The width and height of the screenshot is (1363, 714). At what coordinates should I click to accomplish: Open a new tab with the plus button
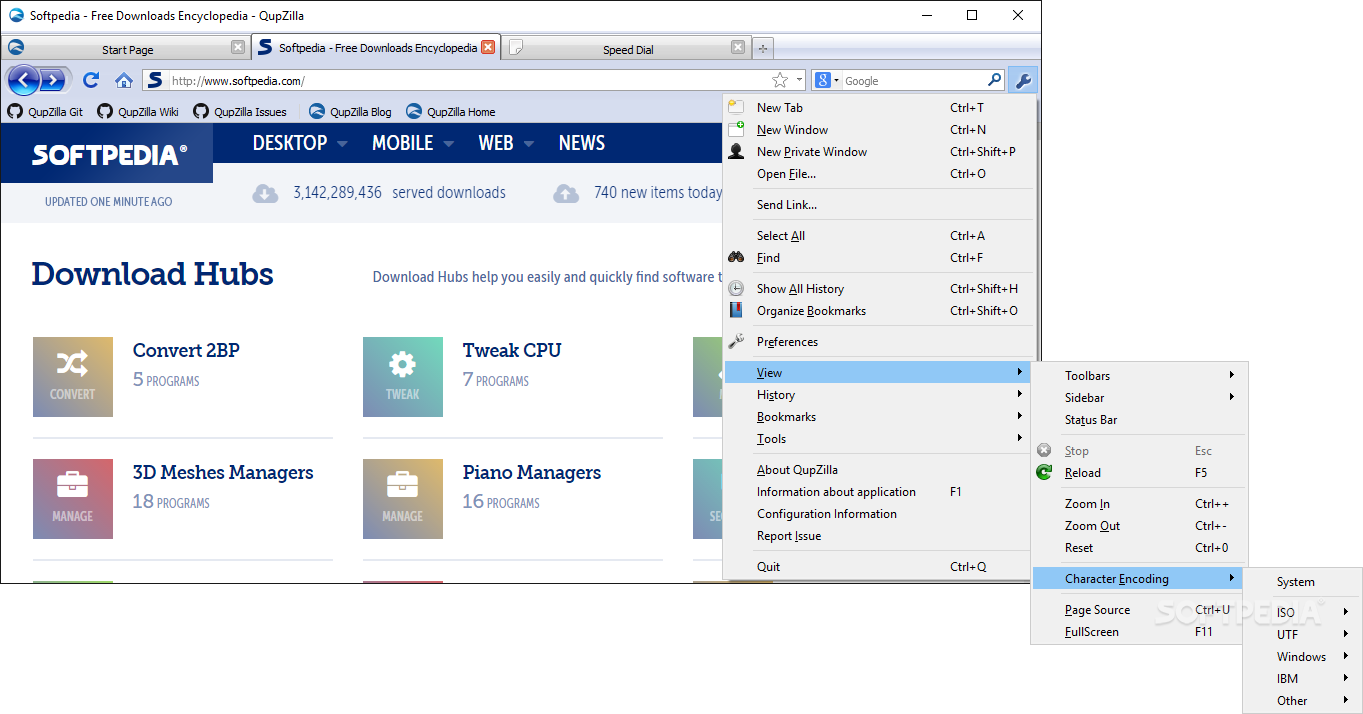tap(763, 48)
